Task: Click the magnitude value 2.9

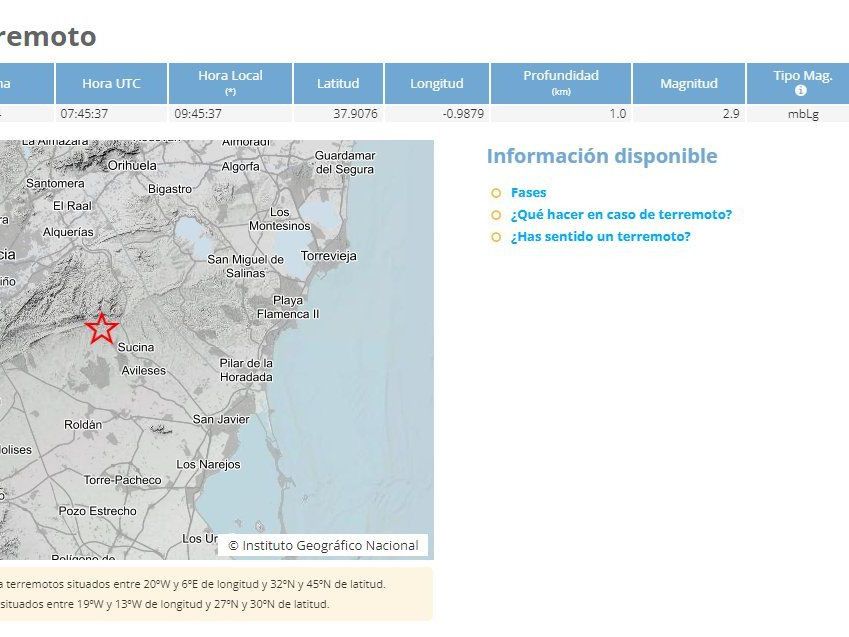Action: (730, 114)
